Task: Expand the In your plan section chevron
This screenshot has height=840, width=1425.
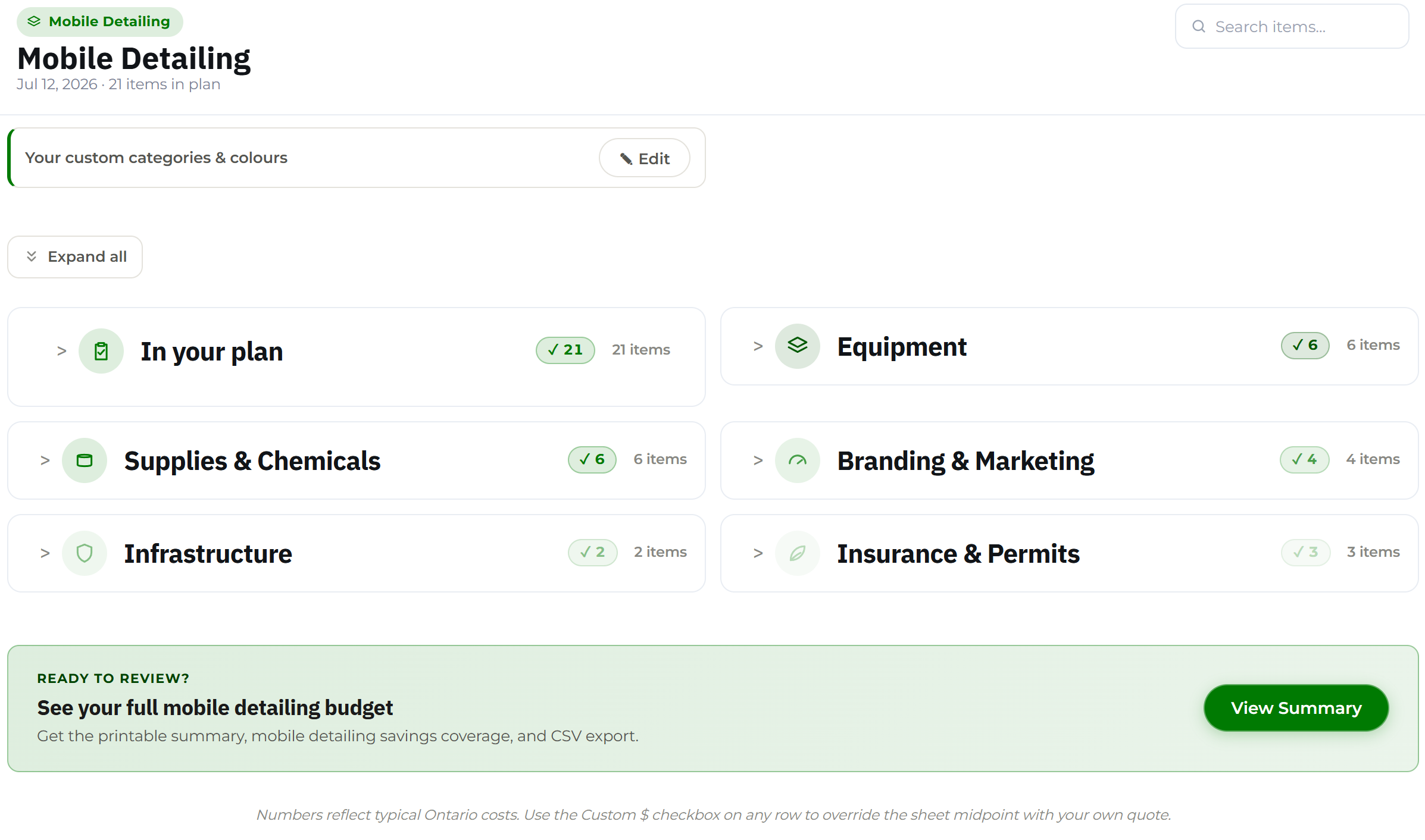Action: point(61,351)
